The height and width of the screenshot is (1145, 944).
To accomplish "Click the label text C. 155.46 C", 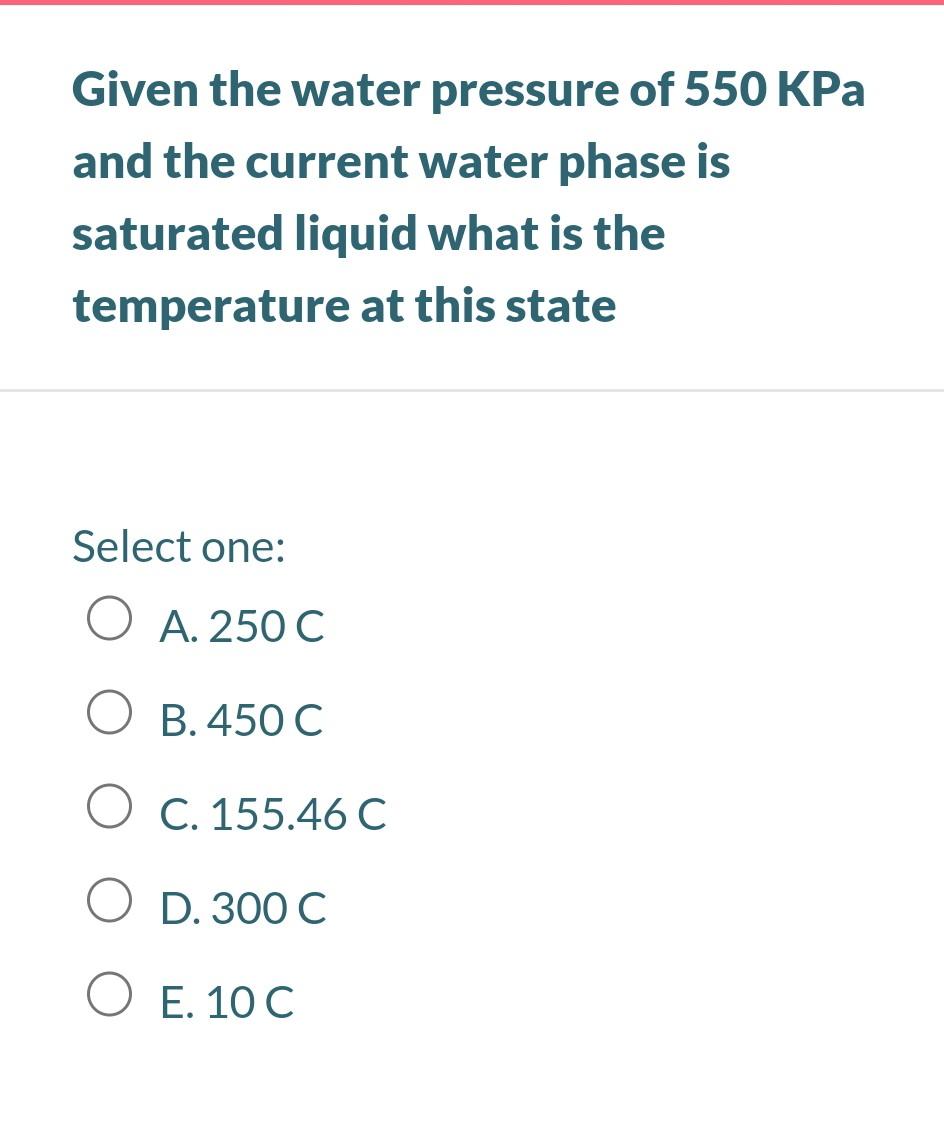I will [x=272, y=814].
